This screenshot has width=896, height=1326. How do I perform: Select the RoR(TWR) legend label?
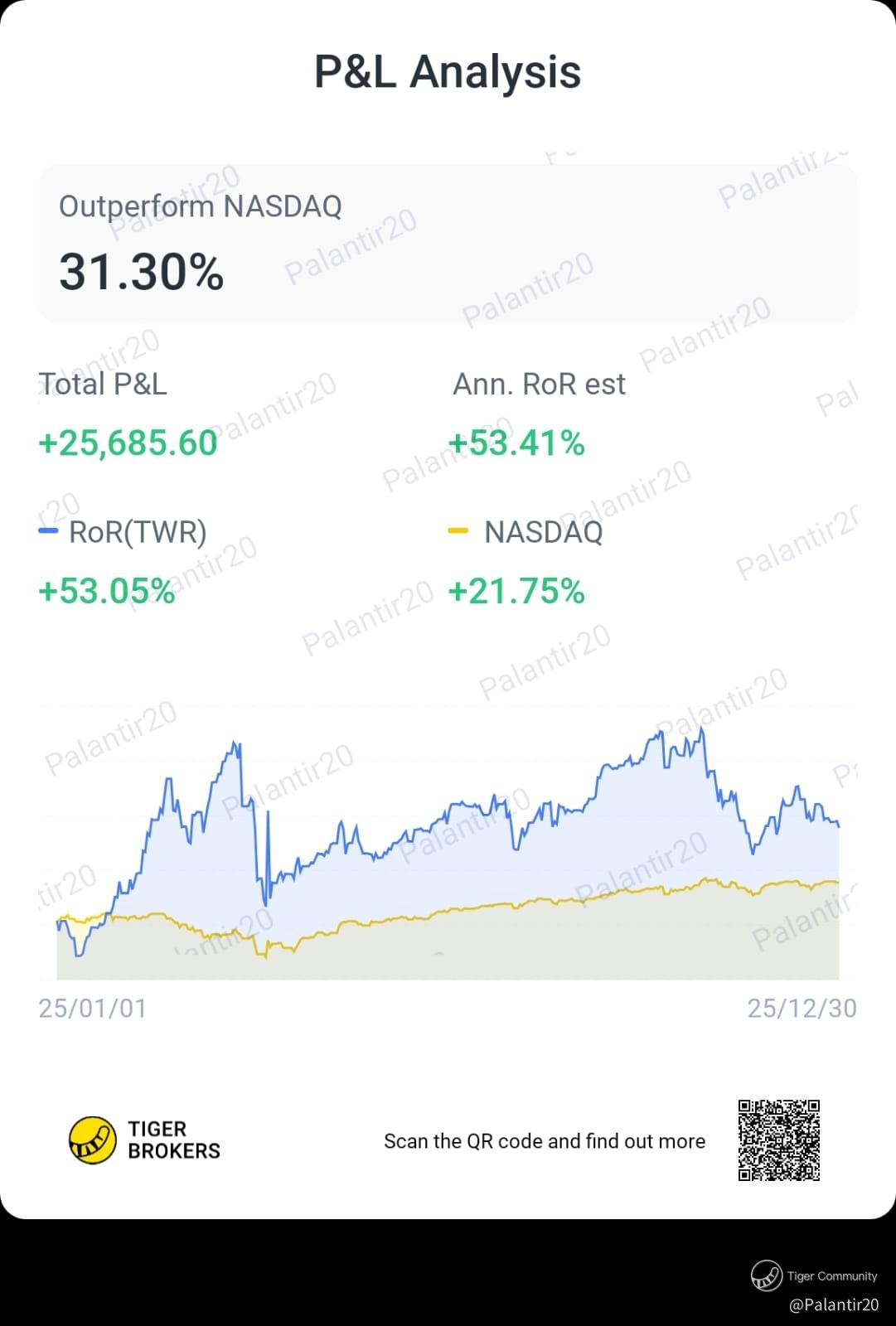pyautogui.click(x=138, y=531)
